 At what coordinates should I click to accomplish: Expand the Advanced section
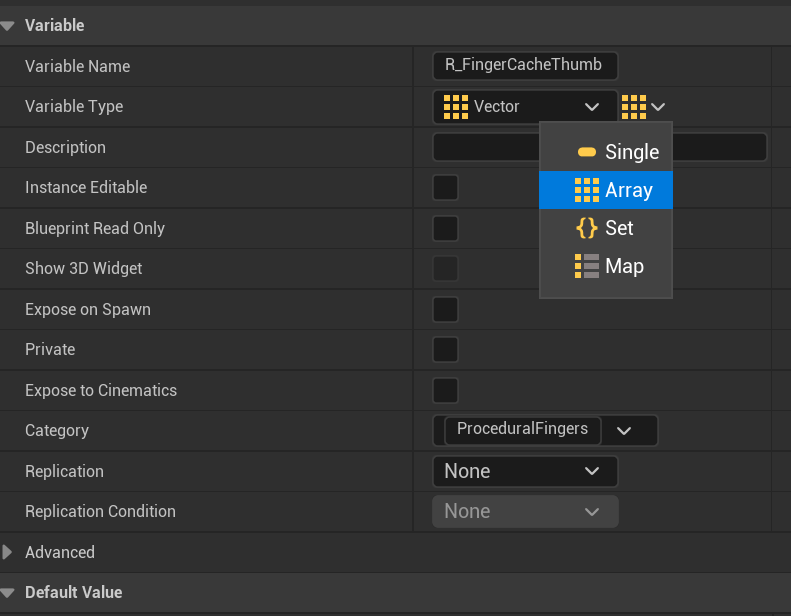(x=9, y=552)
